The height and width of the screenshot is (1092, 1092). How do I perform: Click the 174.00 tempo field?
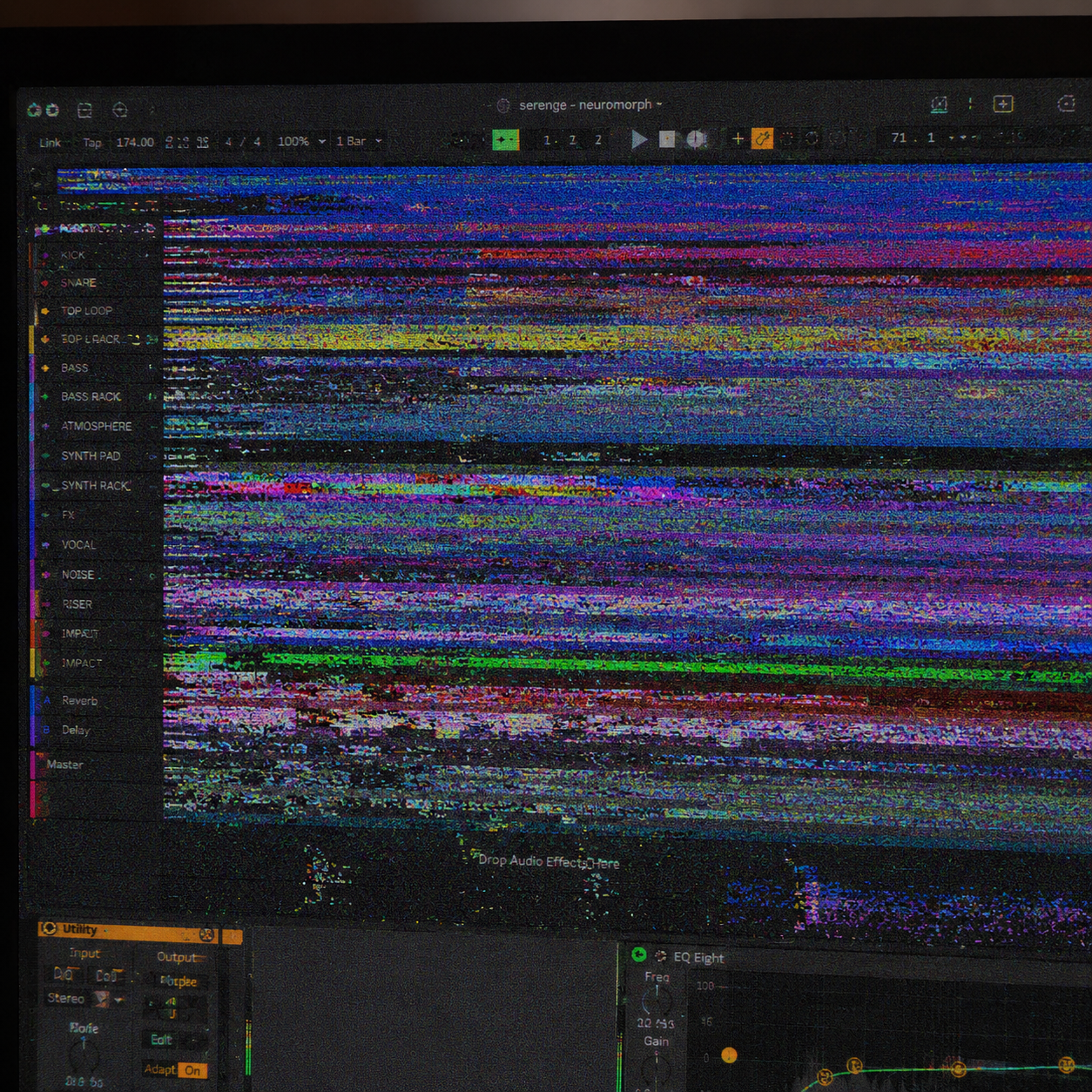tap(135, 142)
